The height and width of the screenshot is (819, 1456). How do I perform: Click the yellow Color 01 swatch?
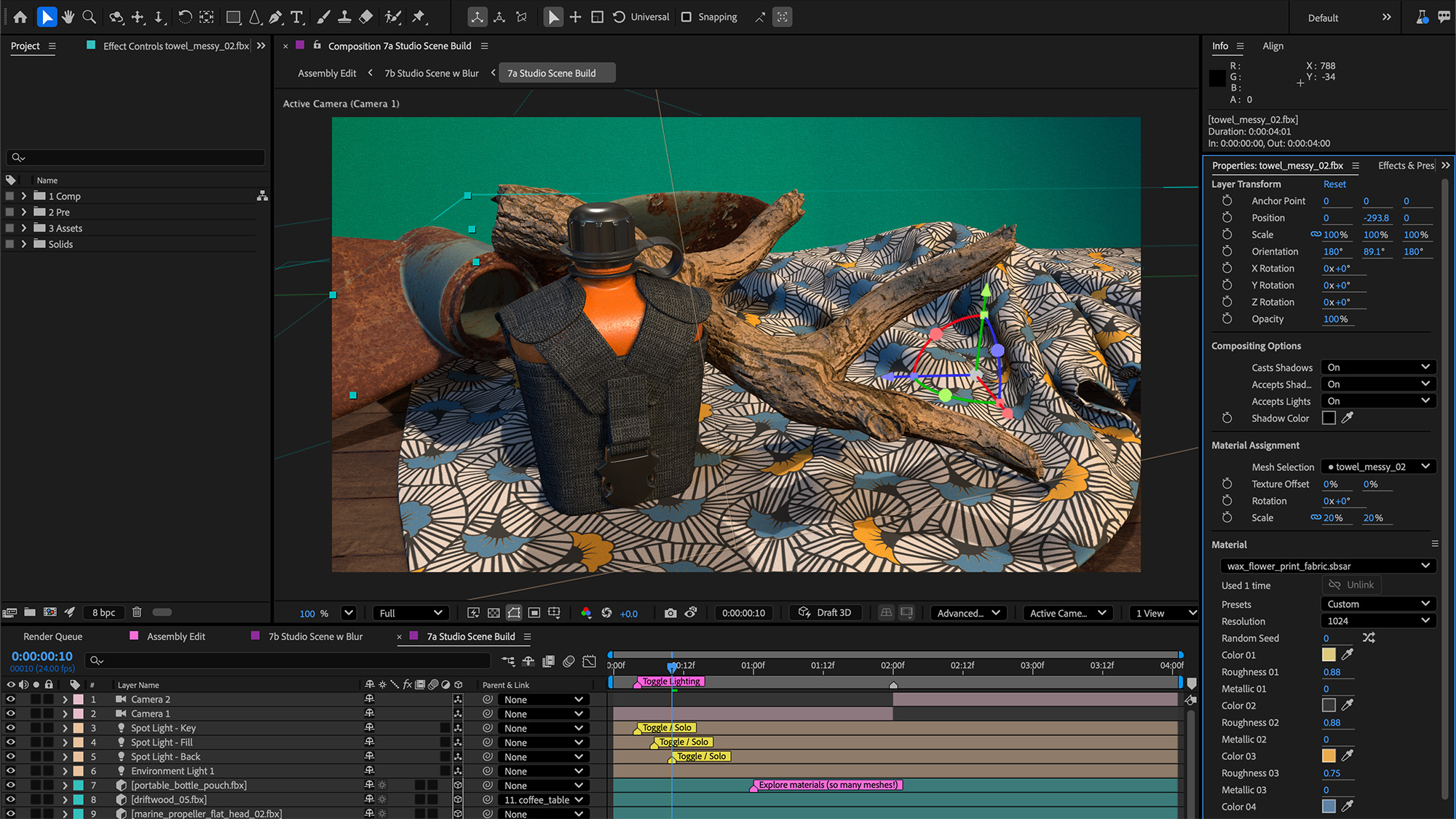pyautogui.click(x=1329, y=654)
